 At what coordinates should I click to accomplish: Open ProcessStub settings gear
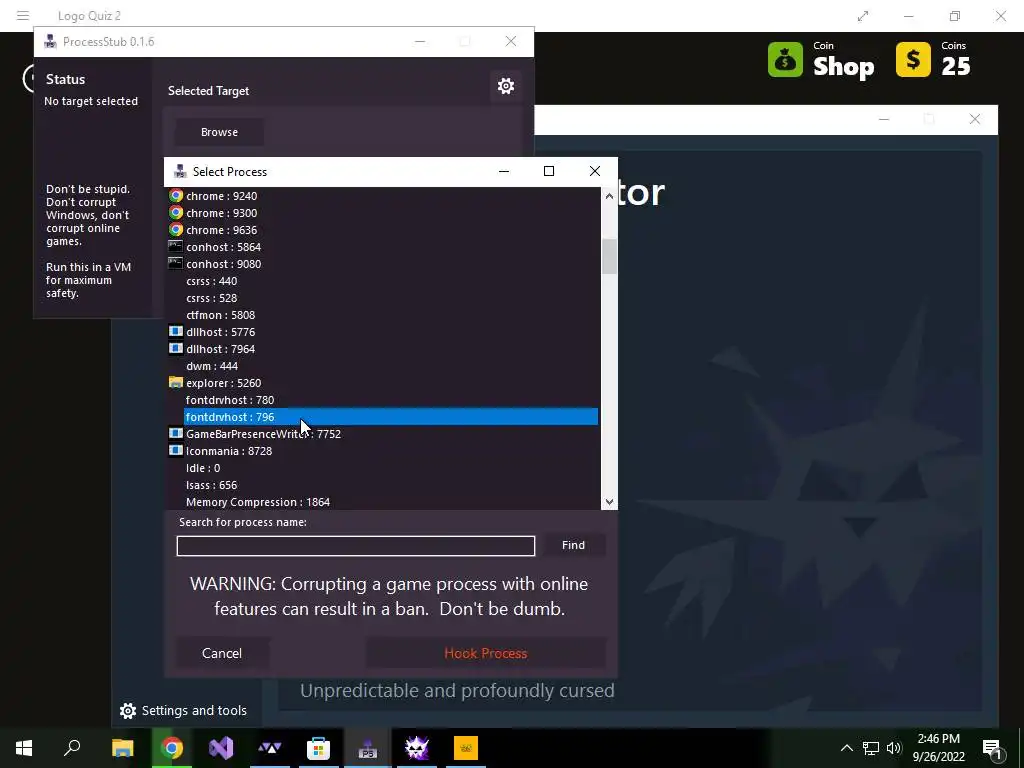(x=505, y=86)
